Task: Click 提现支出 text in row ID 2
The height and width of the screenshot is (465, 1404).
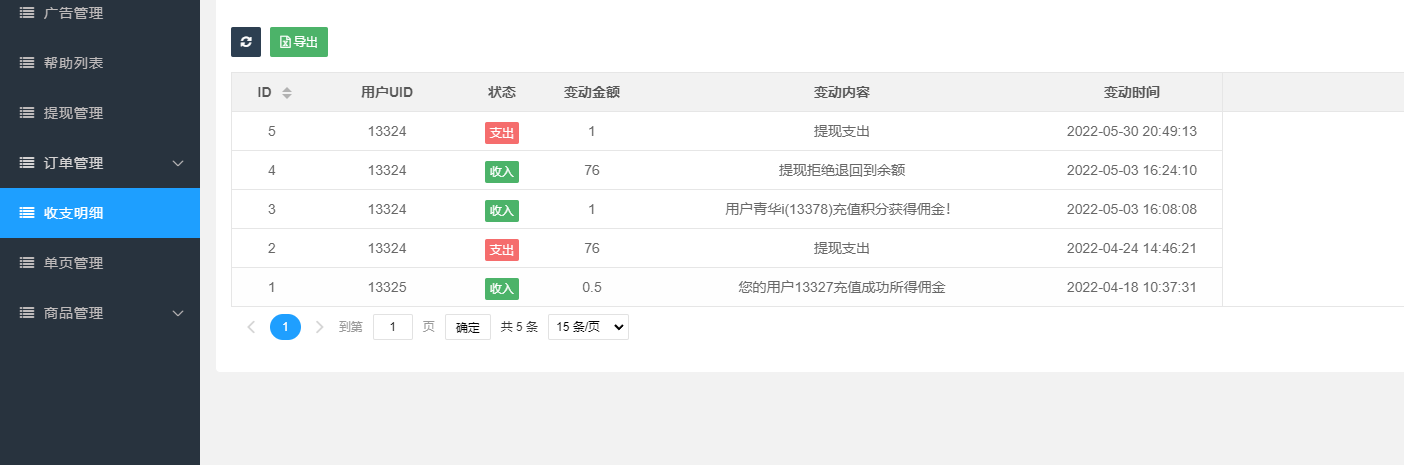Action: [x=842, y=248]
